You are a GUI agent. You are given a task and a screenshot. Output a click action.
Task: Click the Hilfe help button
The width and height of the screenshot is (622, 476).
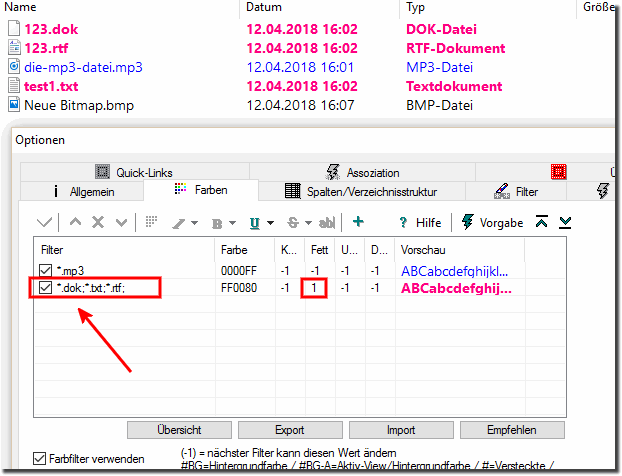pyautogui.click(x=420, y=223)
